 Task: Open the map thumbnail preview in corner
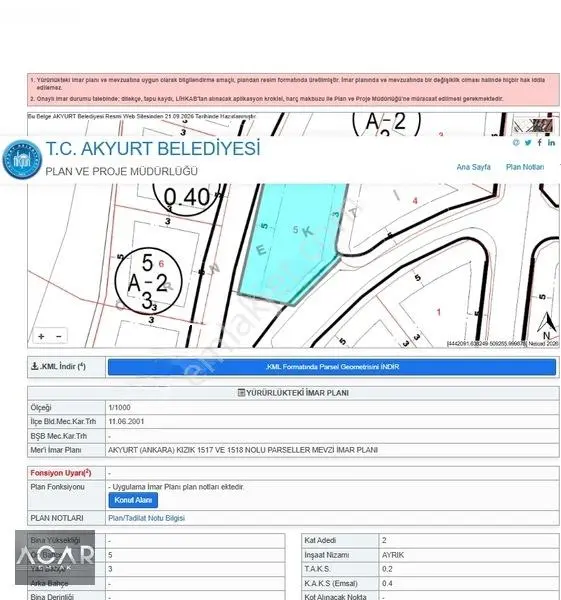click(532, 125)
